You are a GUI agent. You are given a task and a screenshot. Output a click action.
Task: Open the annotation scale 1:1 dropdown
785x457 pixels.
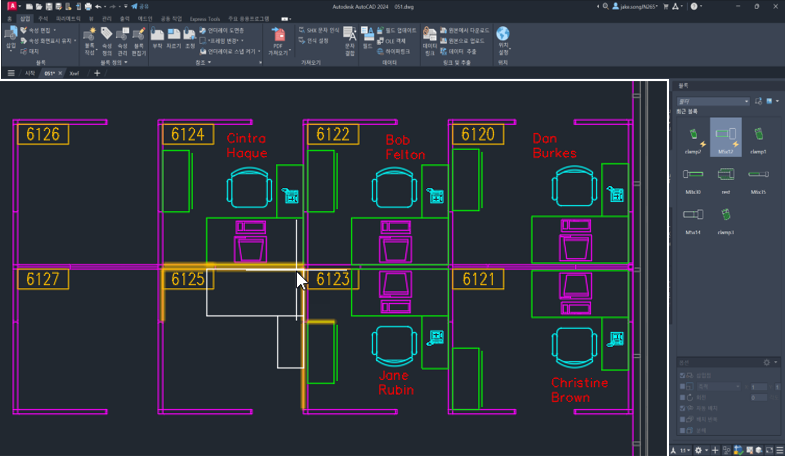[x=684, y=450]
